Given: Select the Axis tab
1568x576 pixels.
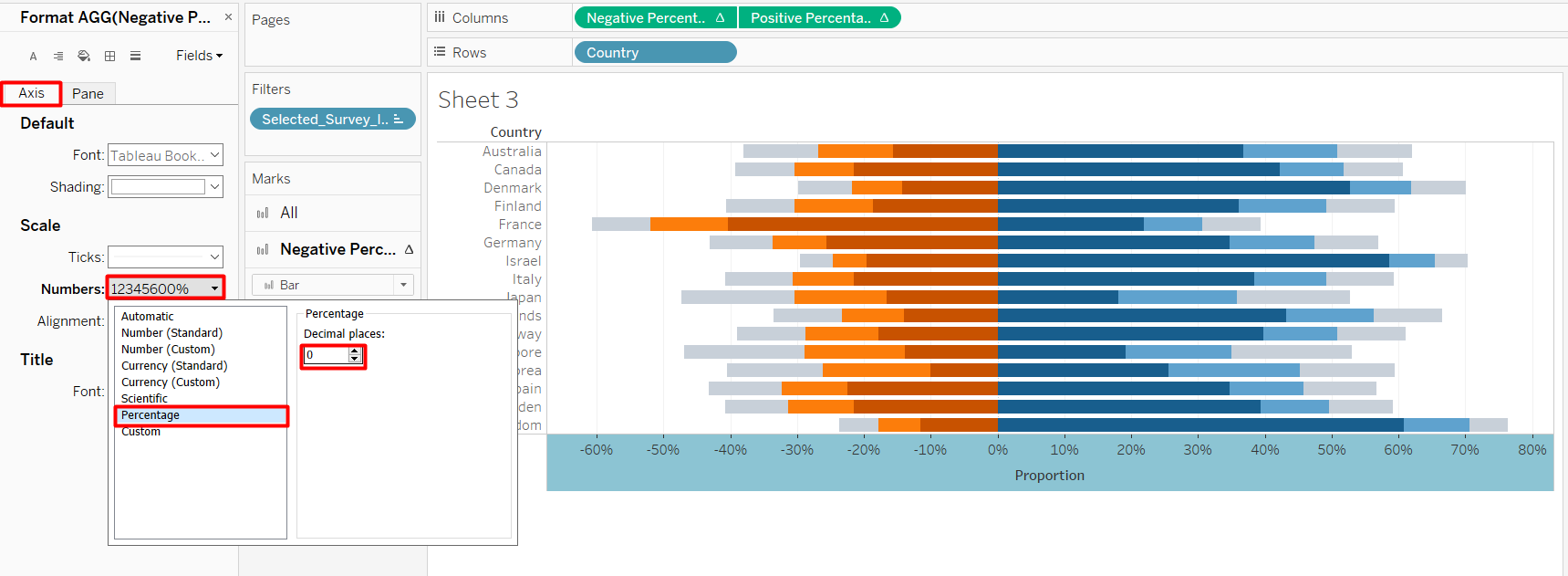Looking at the screenshot, I should click(x=31, y=93).
